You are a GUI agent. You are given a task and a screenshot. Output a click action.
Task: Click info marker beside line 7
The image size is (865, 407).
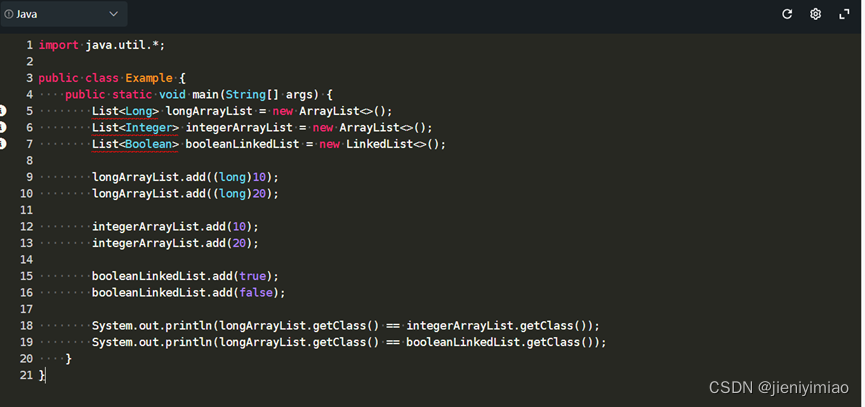tap(2, 144)
